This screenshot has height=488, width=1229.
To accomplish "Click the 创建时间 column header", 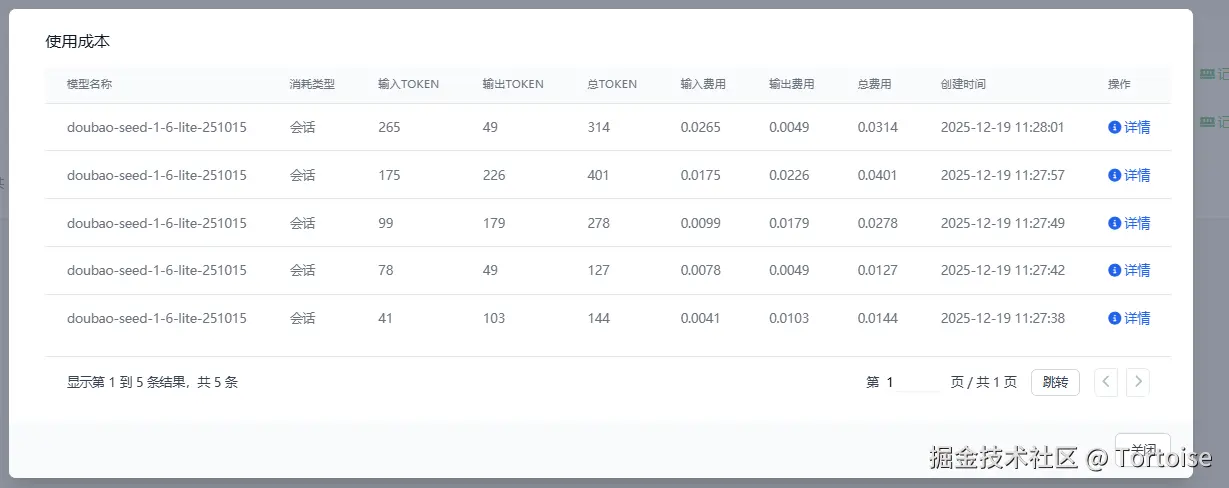I will (x=963, y=84).
